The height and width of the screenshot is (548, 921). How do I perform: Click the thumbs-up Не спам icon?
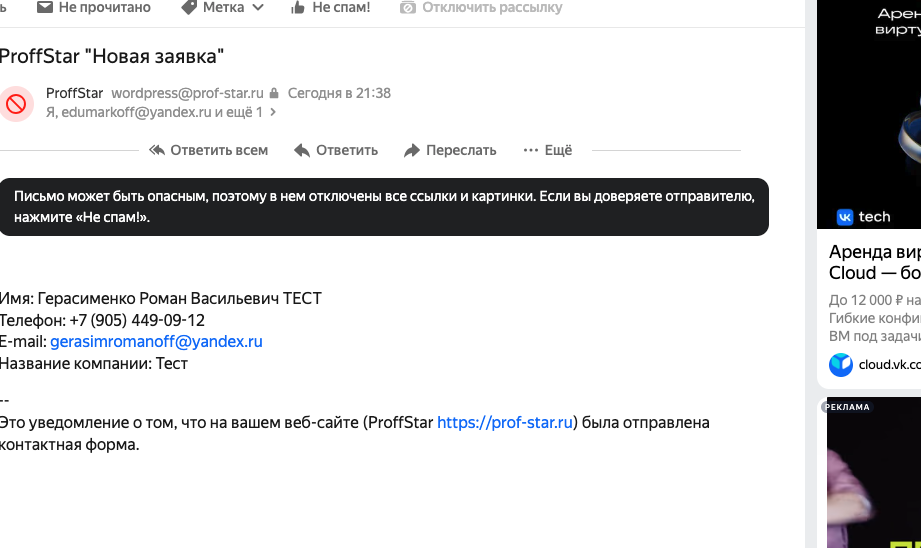(297, 8)
